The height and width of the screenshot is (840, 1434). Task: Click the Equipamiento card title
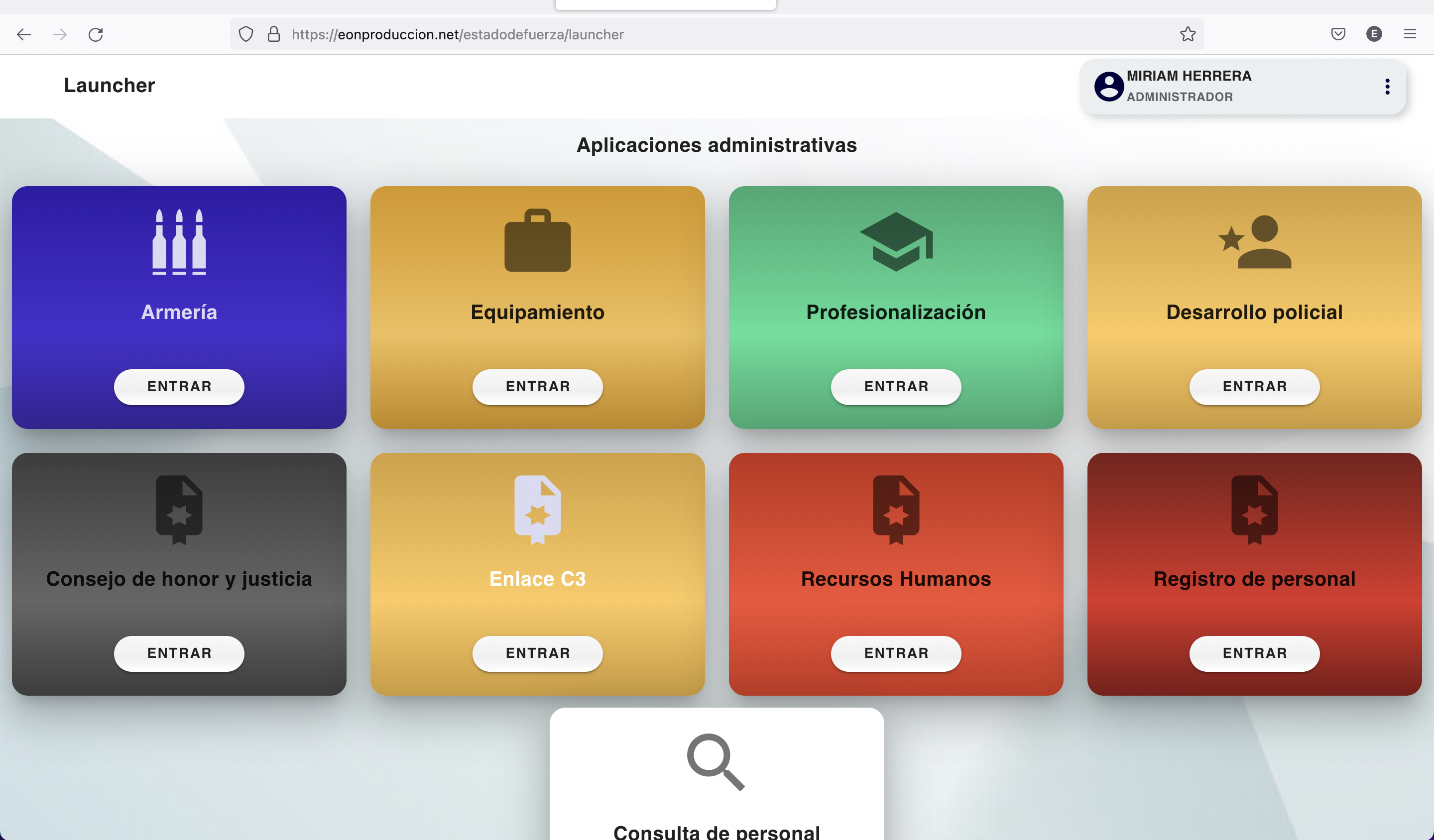537,312
